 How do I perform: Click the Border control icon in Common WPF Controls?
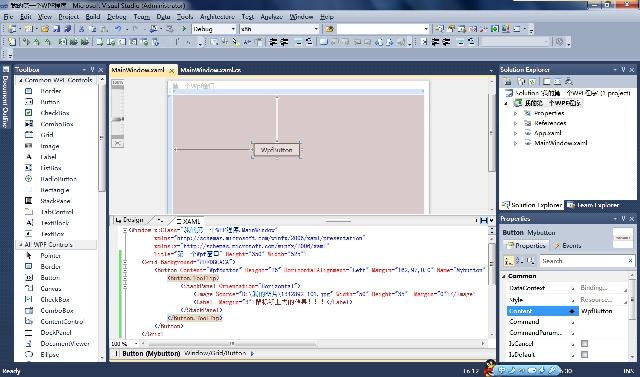click(x=29, y=91)
